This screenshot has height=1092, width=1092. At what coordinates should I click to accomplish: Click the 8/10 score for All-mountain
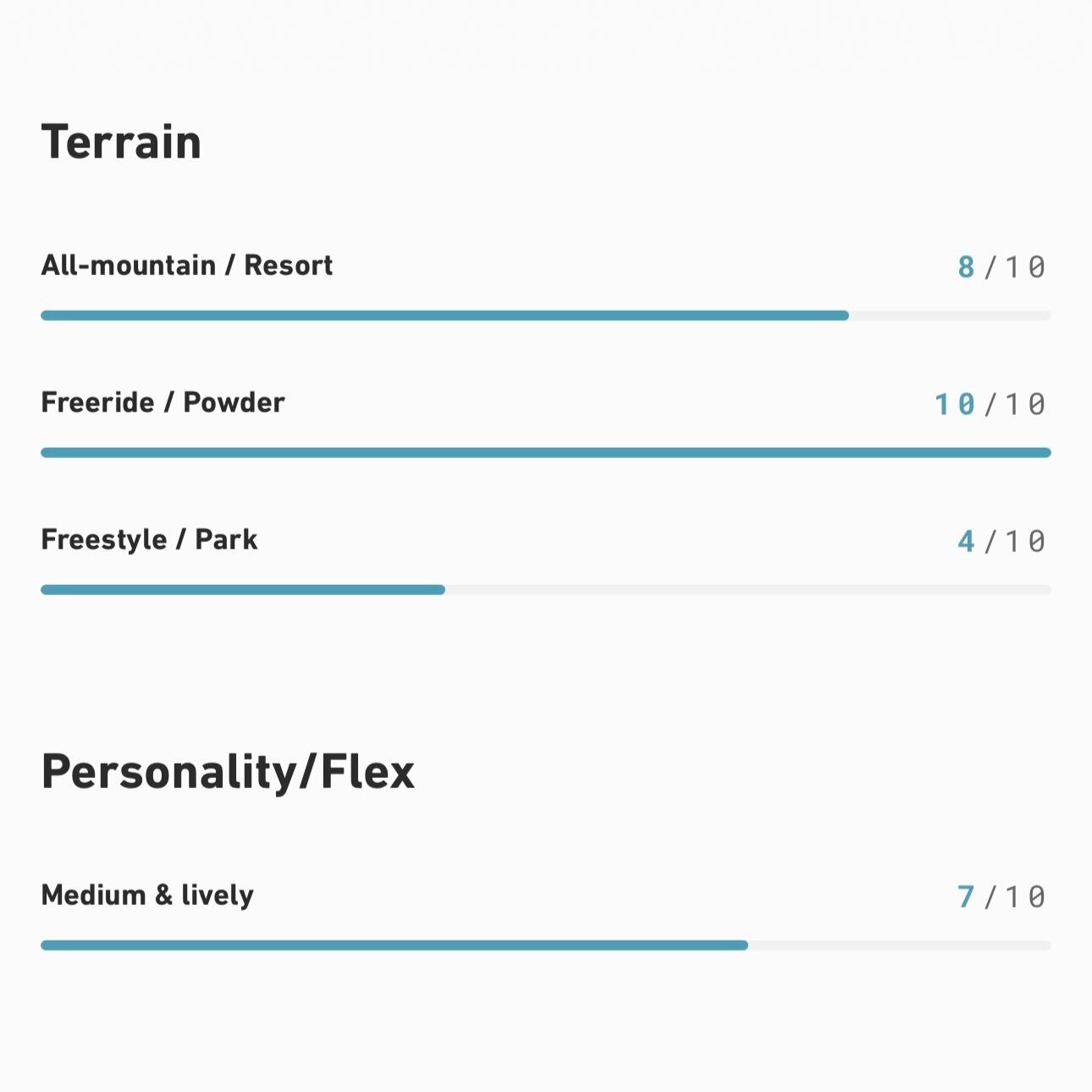click(x=1002, y=267)
